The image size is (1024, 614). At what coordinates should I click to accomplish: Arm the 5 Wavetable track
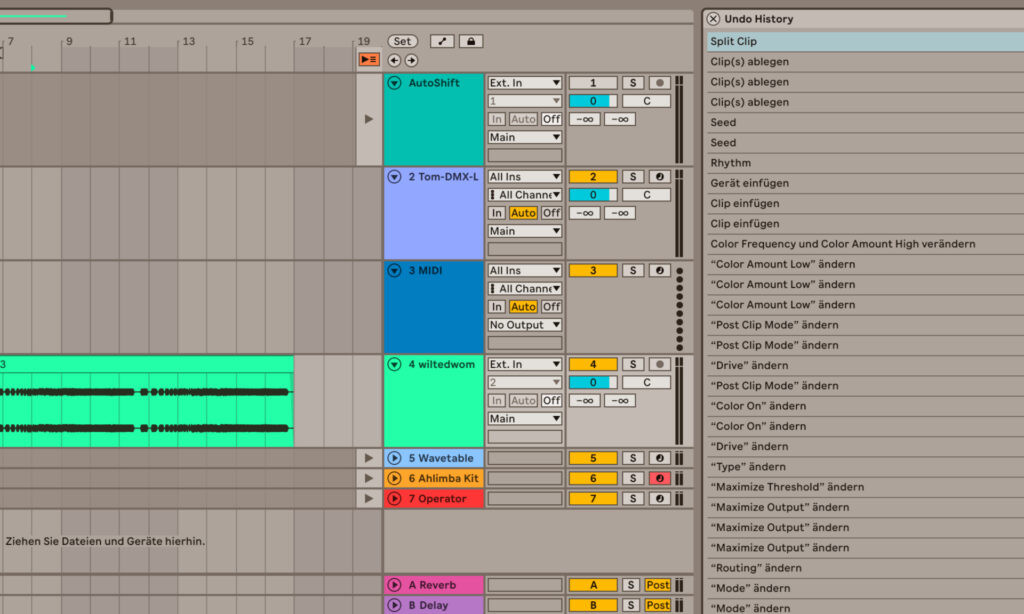click(660, 459)
